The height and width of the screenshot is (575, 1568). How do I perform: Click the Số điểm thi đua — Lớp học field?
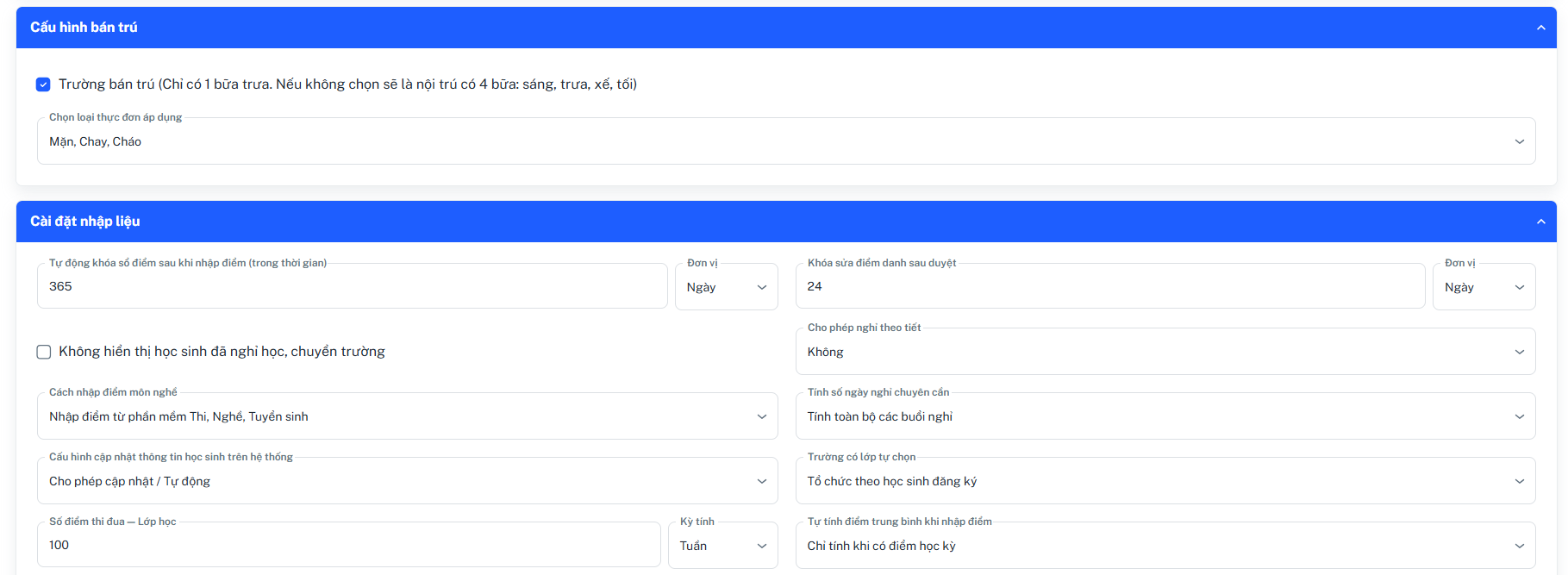coord(348,545)
